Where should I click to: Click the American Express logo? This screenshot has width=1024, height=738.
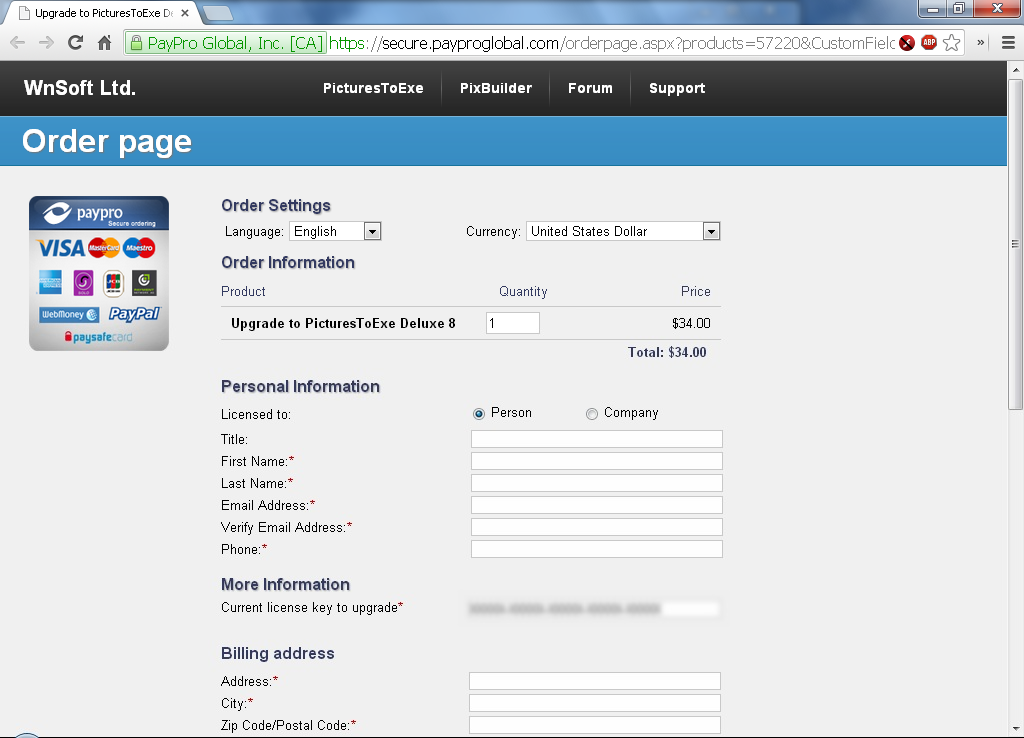pyautogui.click(x=50, y=282)
